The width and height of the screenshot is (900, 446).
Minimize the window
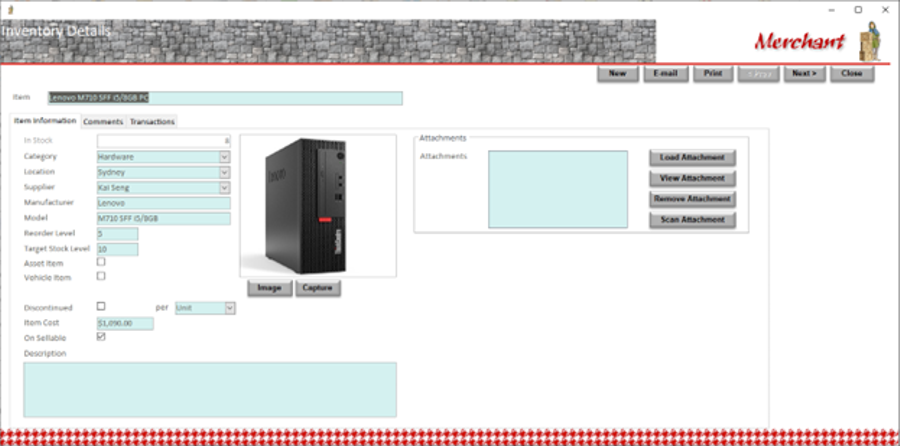[832, 10]
